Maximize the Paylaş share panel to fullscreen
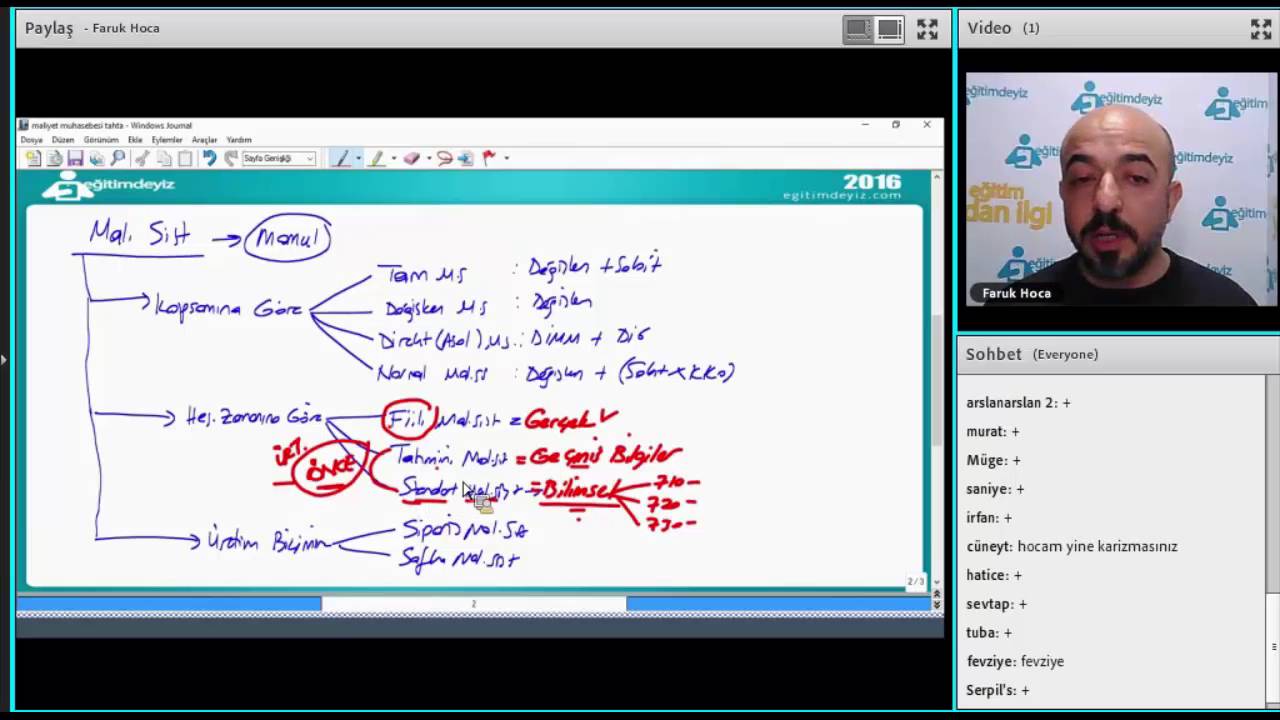This screenshot has height=720, width=1280. 928,29
